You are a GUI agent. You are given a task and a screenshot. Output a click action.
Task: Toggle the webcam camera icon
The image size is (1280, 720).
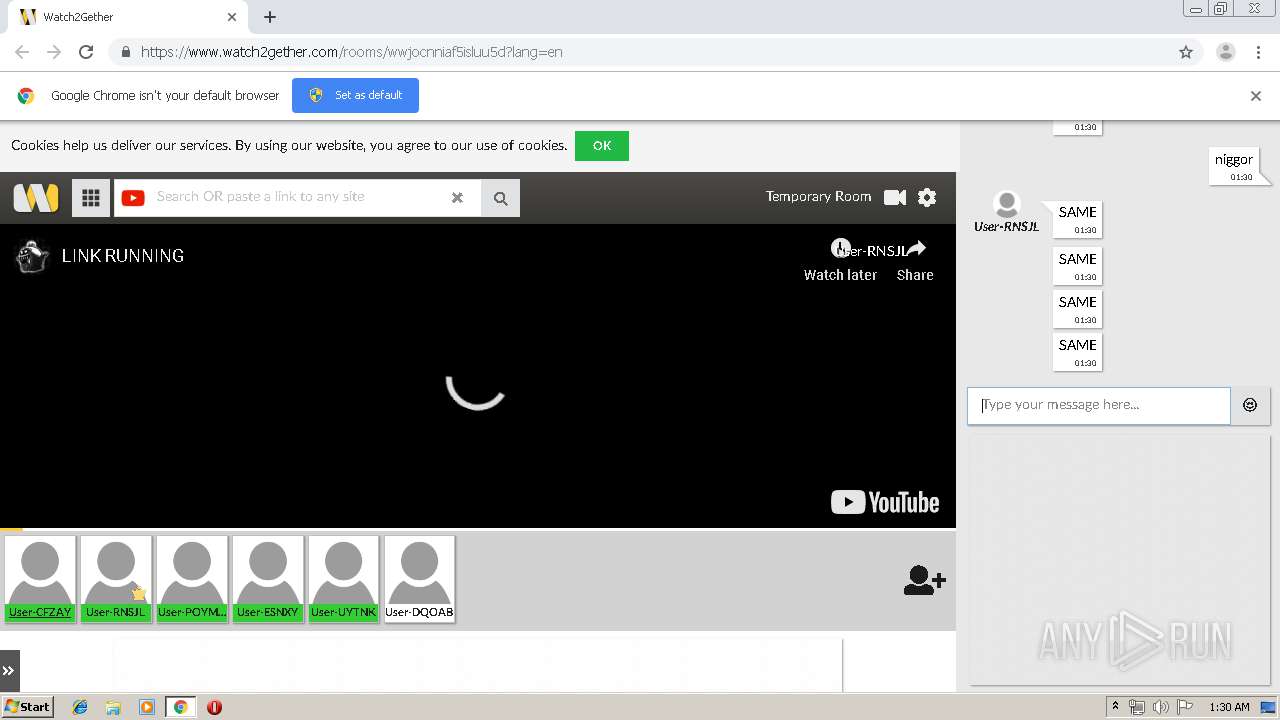point(895,198)
